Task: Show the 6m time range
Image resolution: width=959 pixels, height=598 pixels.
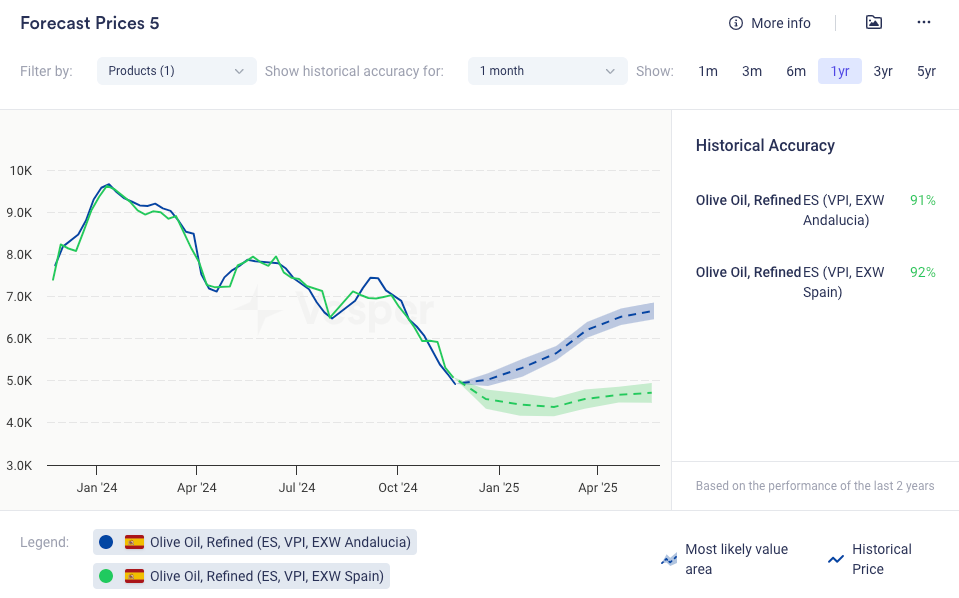Action: [x=796, y=71]
